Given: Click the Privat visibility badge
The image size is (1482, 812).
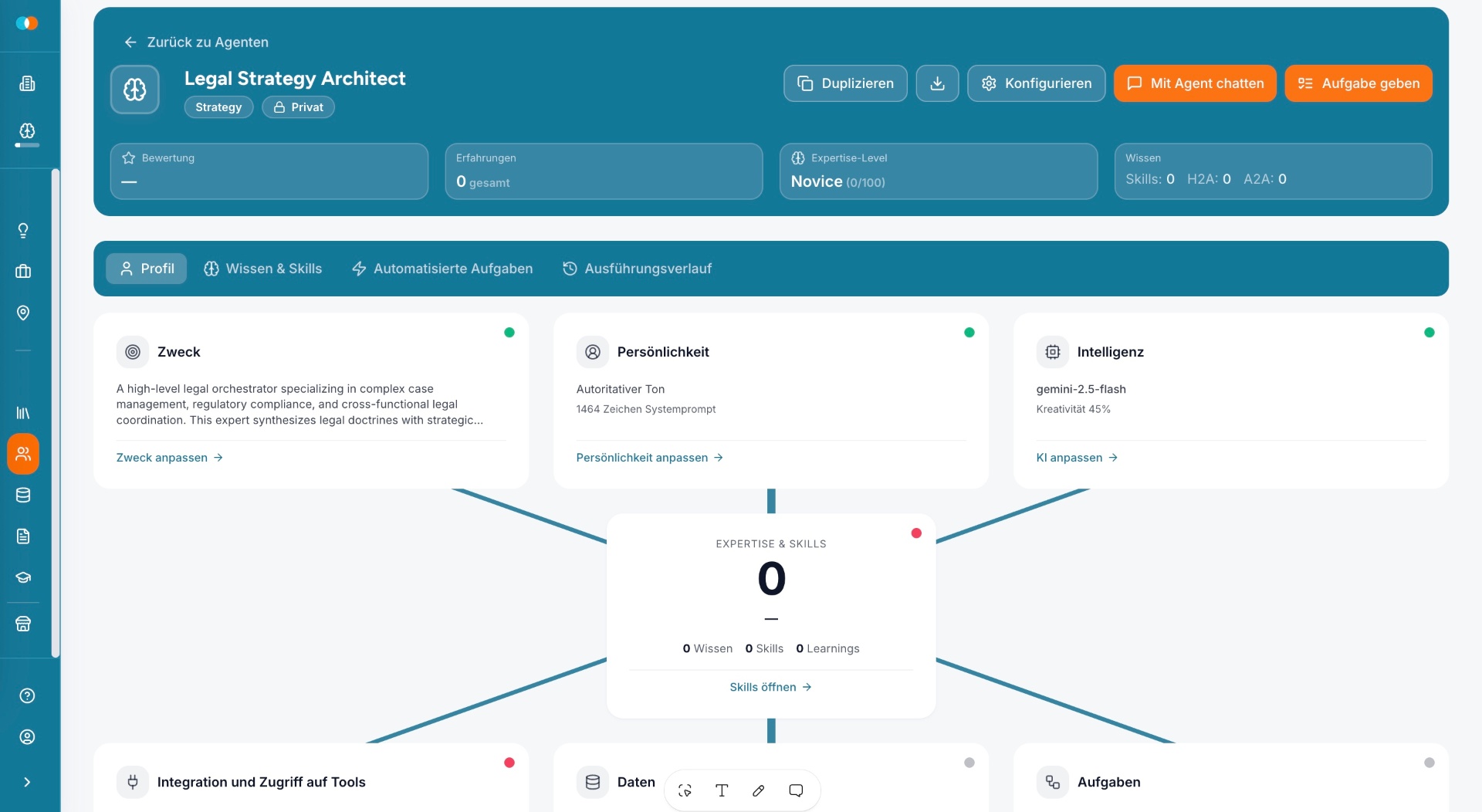Looking at the screenshot, I should [x=298, y=107].
